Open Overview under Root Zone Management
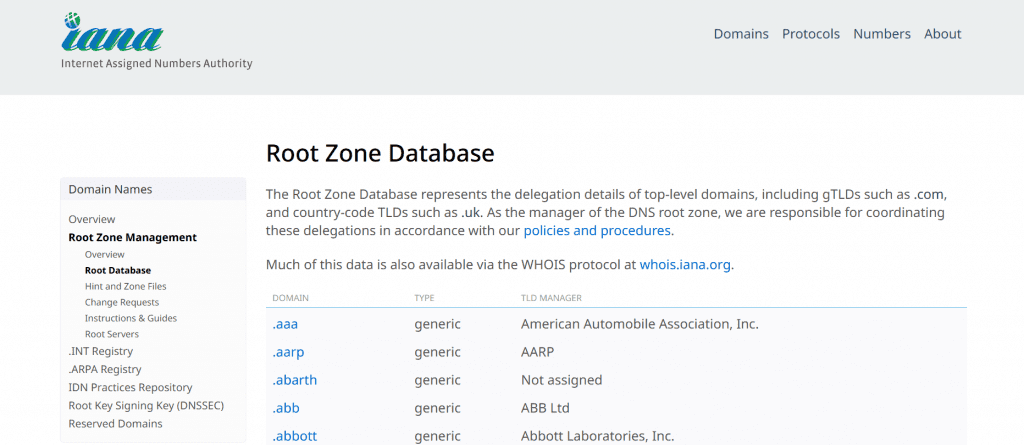This screenshot has height=445, width=1024. point(104,254)
